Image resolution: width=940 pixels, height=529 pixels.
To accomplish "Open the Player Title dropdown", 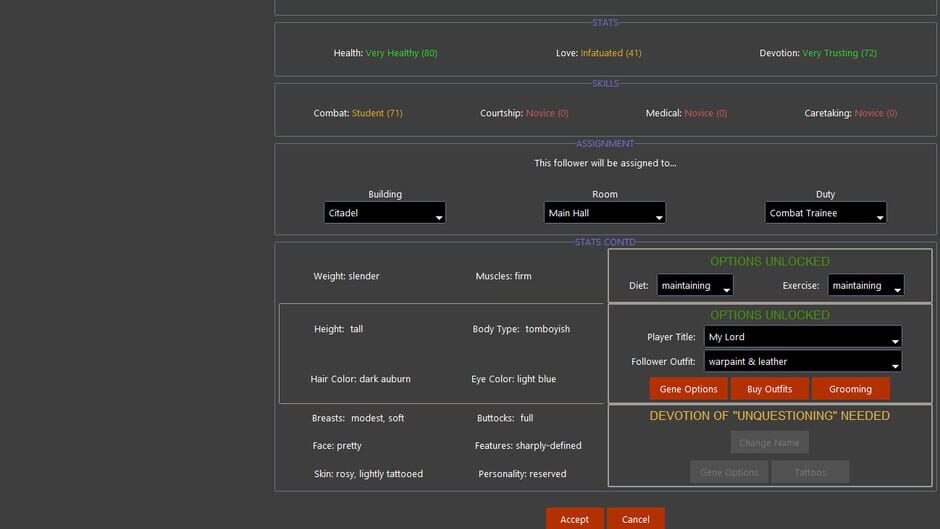I will 802,337.
